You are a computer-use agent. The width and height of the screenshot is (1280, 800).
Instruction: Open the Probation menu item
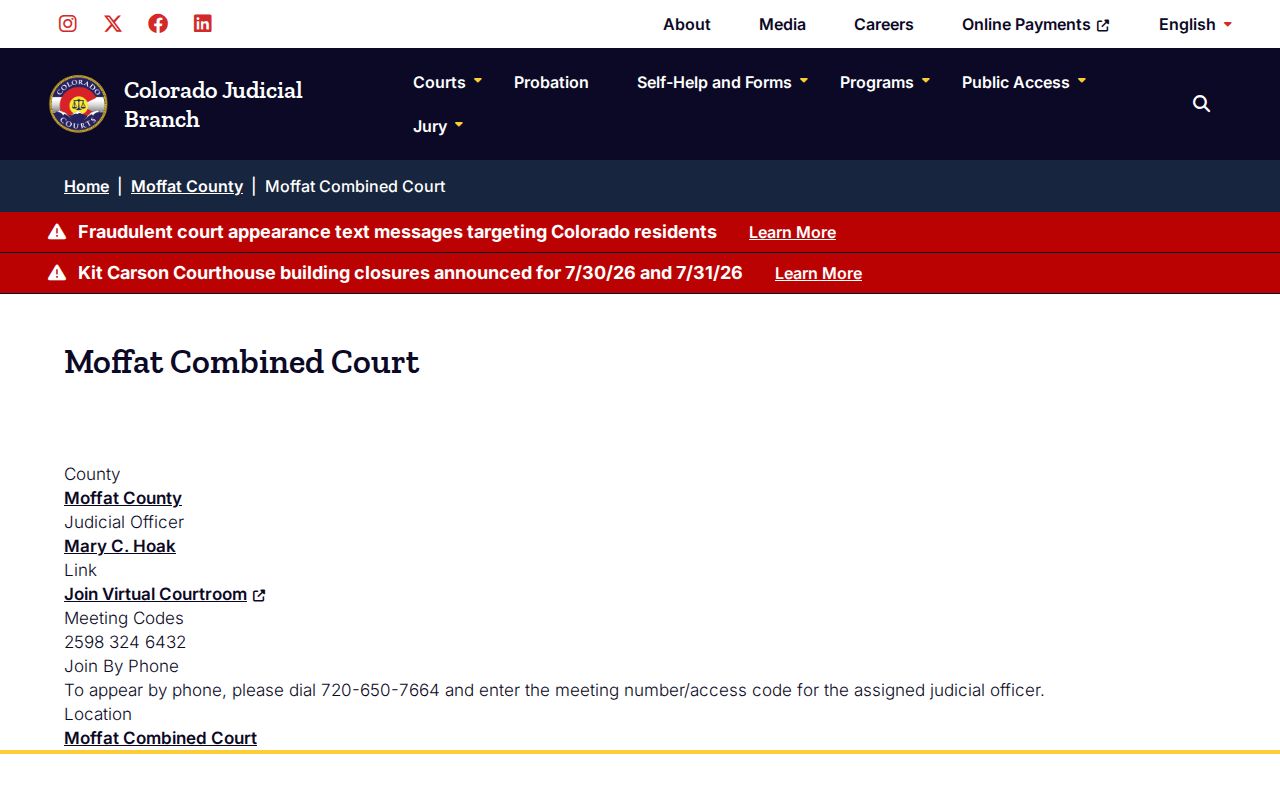point(551,82)
